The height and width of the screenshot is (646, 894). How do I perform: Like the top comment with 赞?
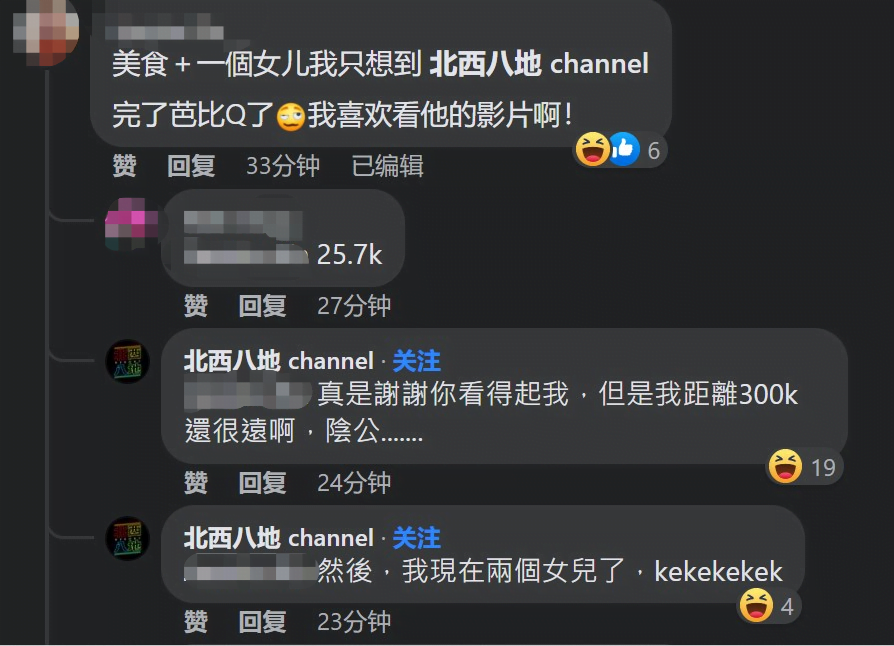[124, 166]
